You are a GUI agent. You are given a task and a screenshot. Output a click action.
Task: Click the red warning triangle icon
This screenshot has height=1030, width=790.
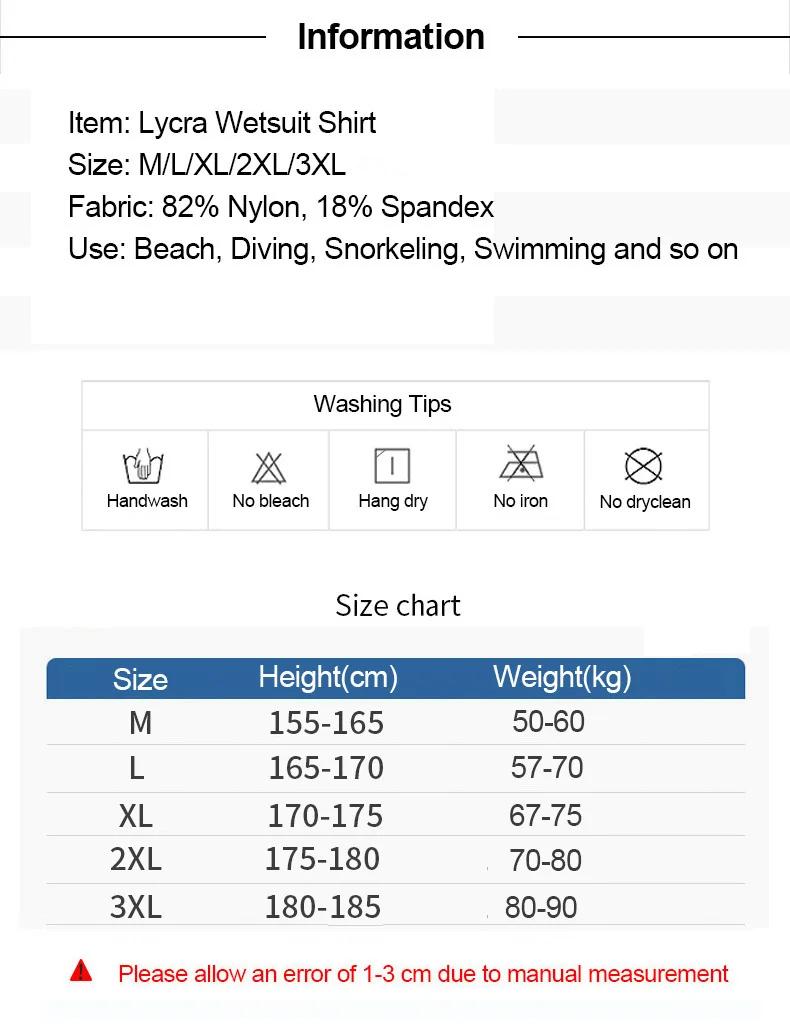point(81,970)
